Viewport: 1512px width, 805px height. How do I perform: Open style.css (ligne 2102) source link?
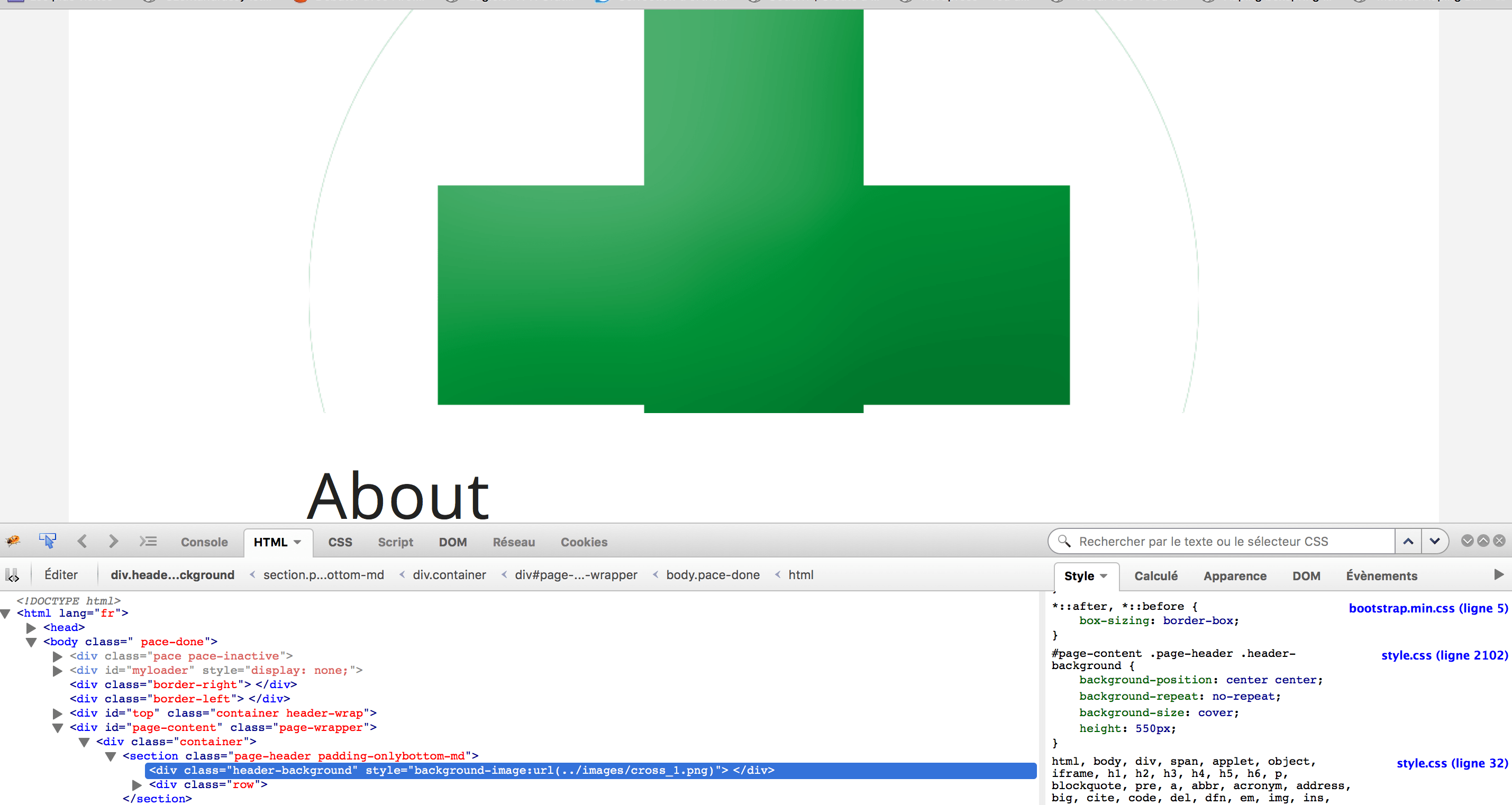(1443, 655)
